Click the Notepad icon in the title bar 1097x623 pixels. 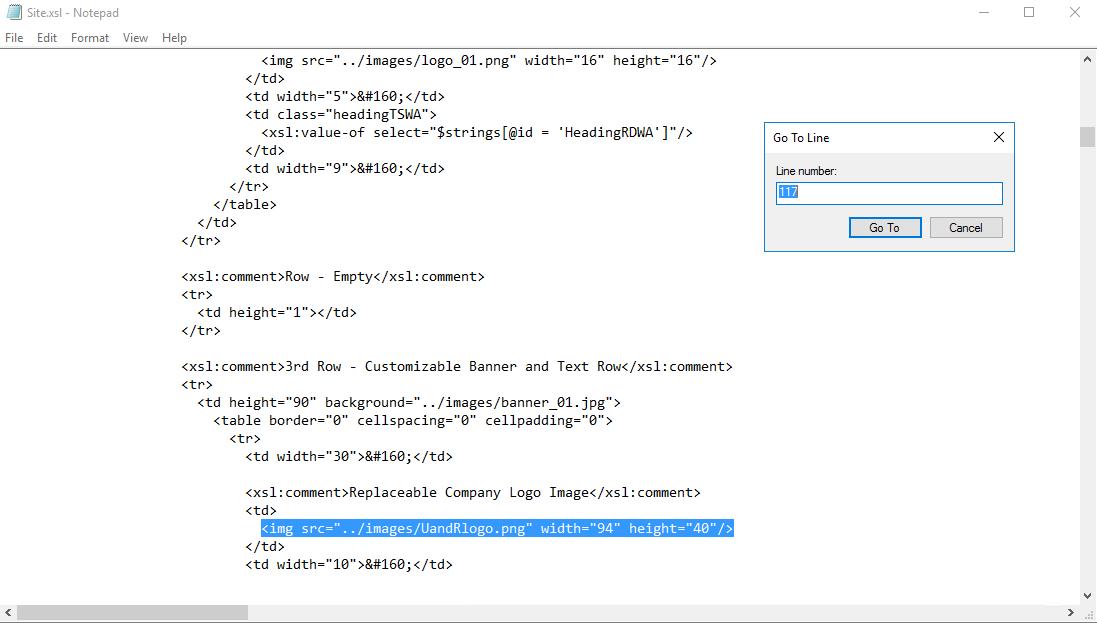coord(16,12)
